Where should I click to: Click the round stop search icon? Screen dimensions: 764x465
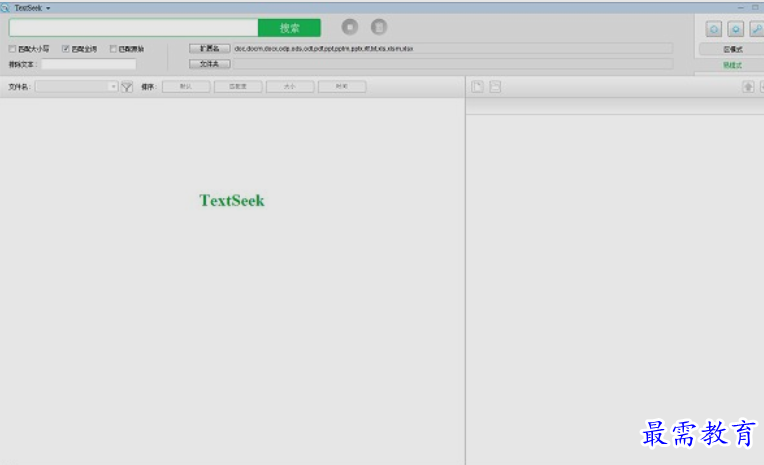tap(350, 27)
